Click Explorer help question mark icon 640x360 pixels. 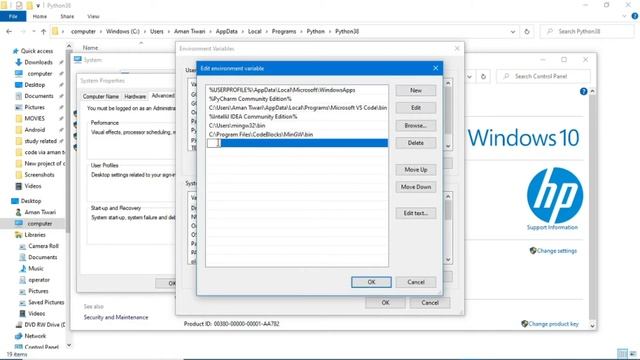[635, 16]
